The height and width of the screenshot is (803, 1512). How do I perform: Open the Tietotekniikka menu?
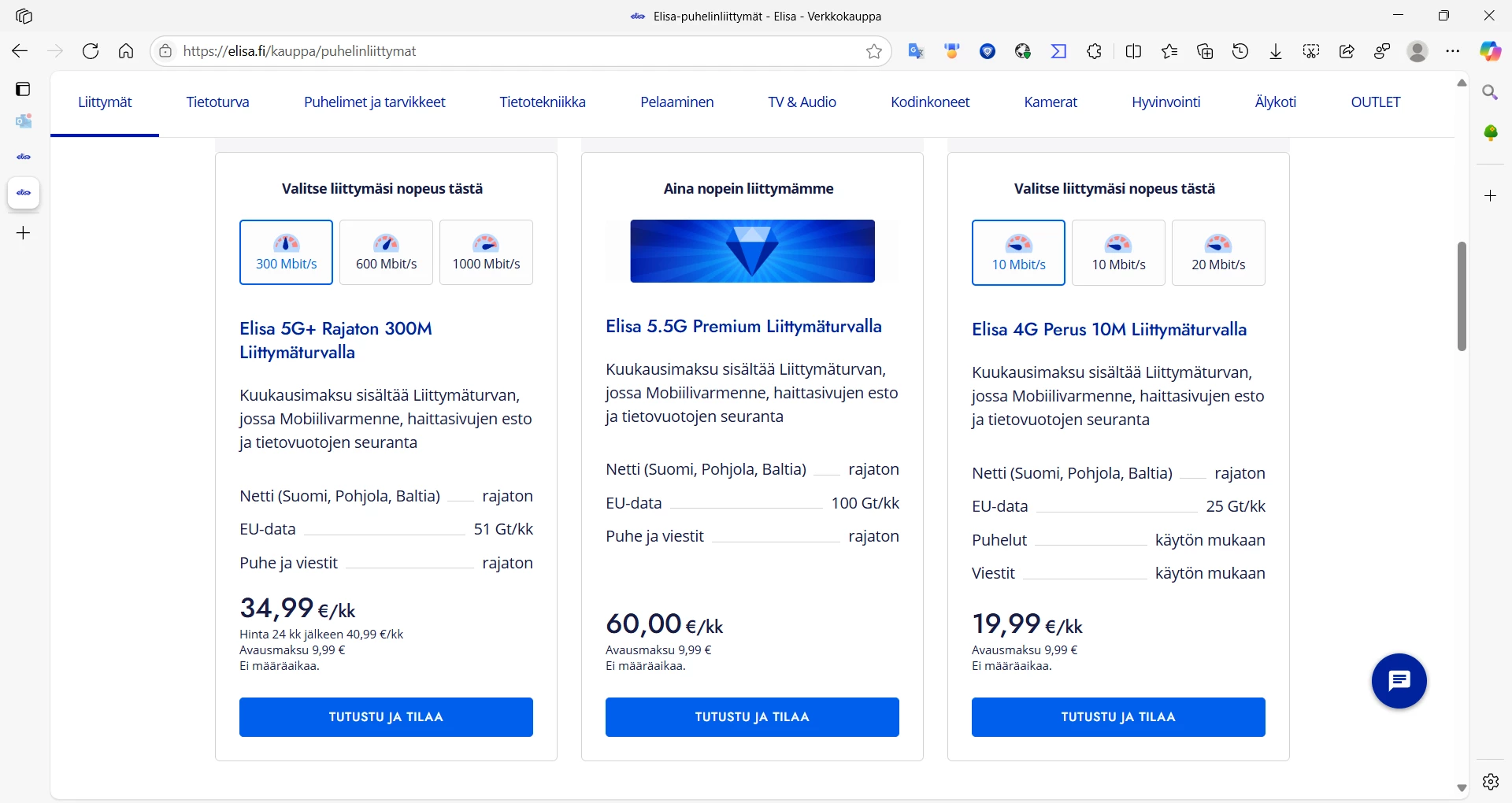click(x=543, y=102)
